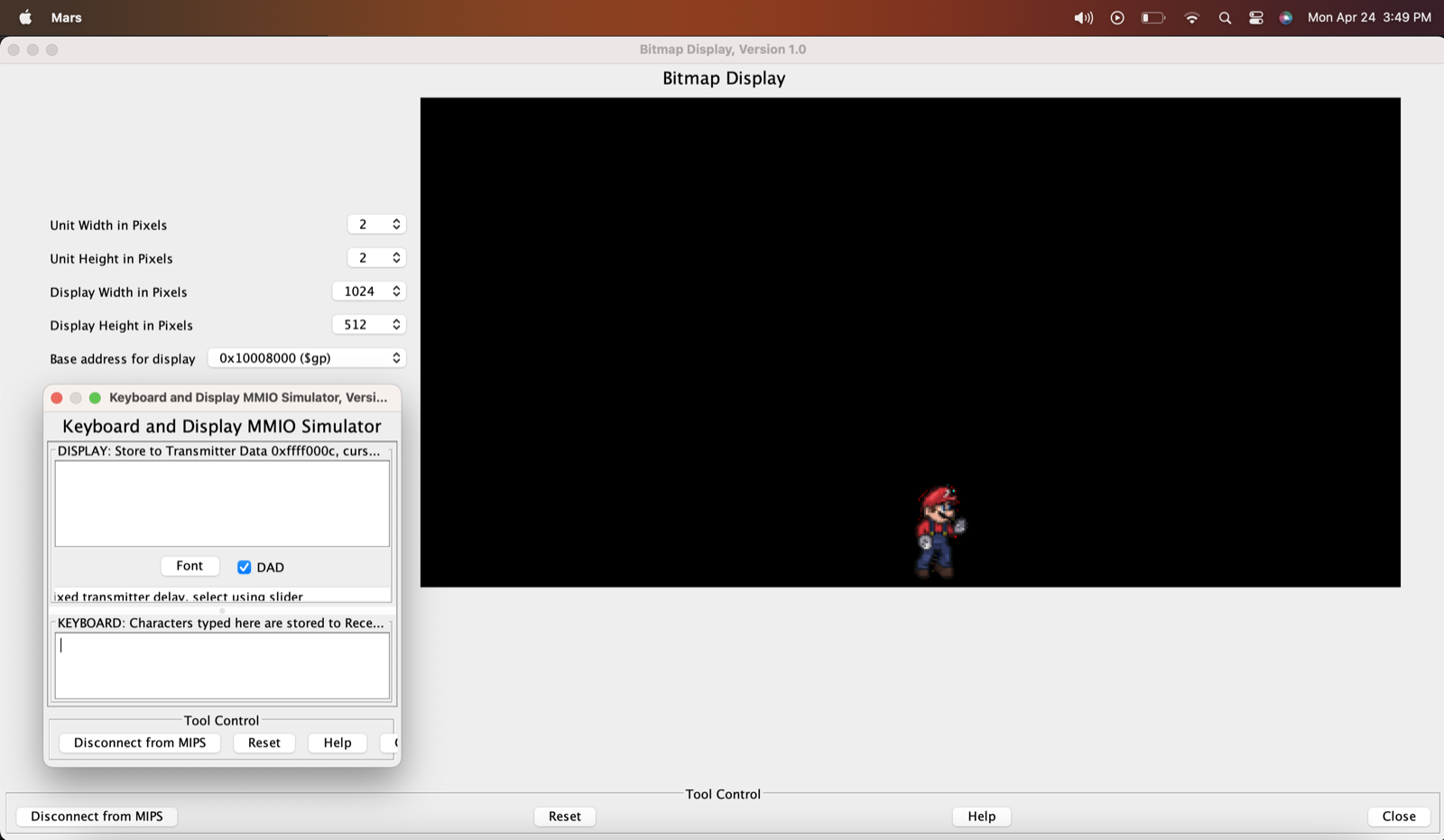The width and height of the screenshot is (1444, 840).
Task: Click the Base address for display label
Action: (x=123, y=358)
